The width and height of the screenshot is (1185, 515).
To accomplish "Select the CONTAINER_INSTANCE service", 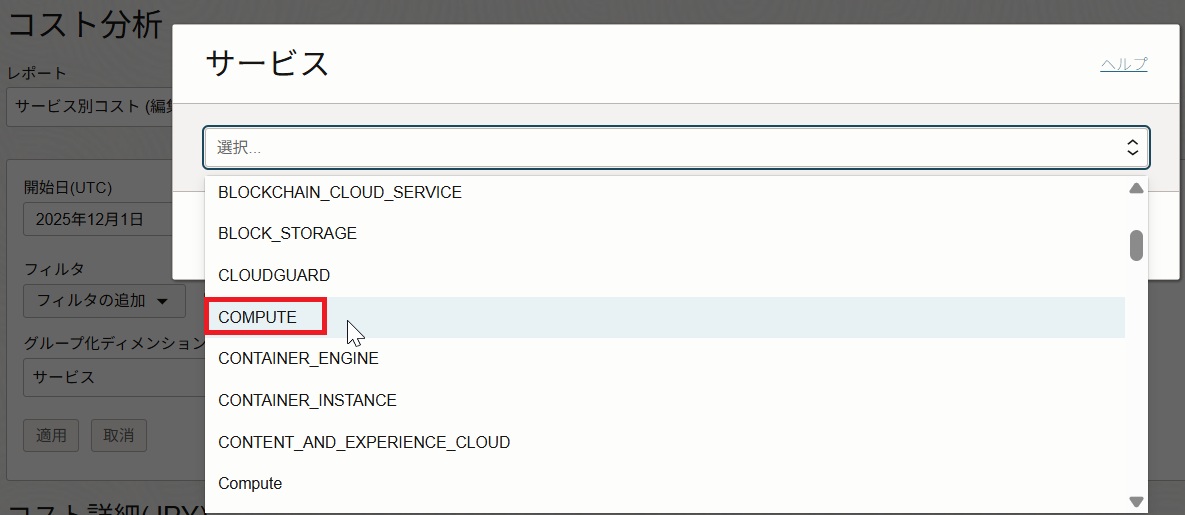I will click(x=307, y=400).
